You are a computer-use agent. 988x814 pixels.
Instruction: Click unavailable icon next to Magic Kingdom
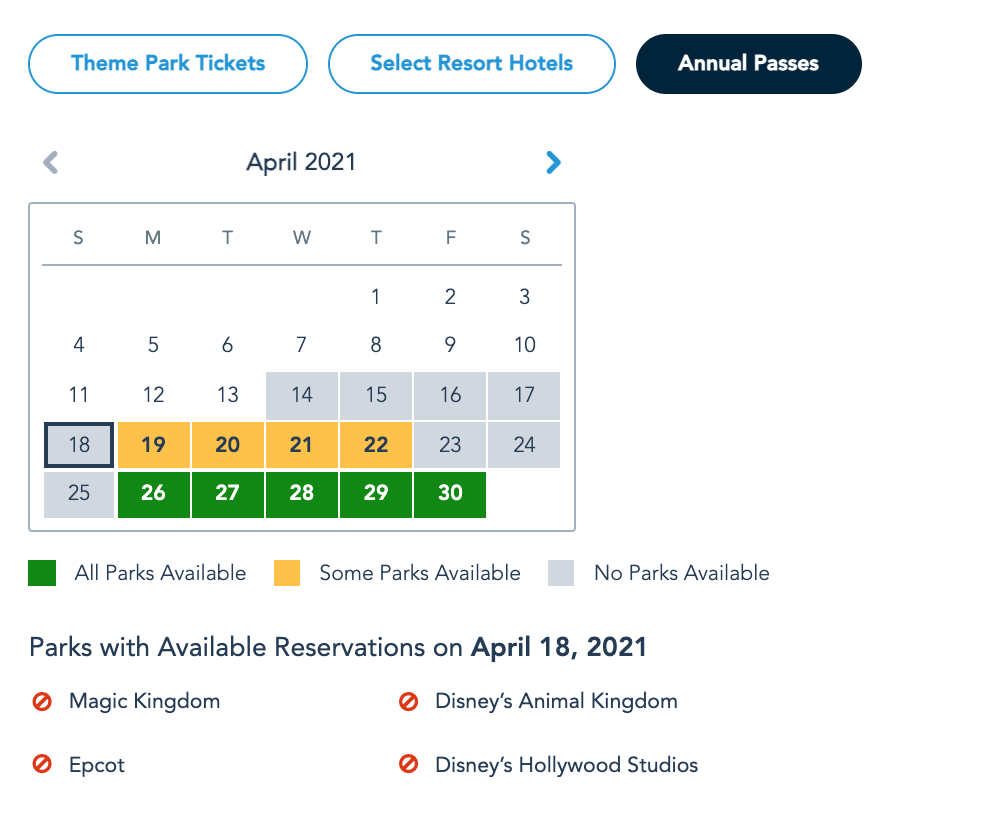[42, 702]
